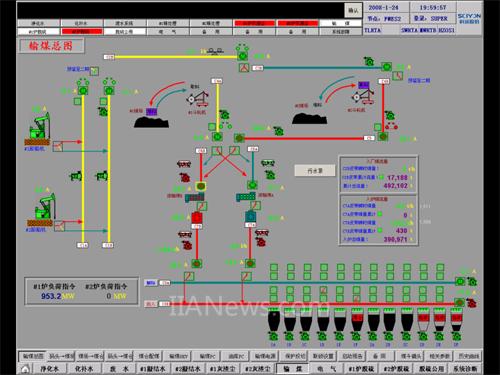Switch to the 电气 system tab
This screenshot has height=375, width=500.
tap(327, 369)
